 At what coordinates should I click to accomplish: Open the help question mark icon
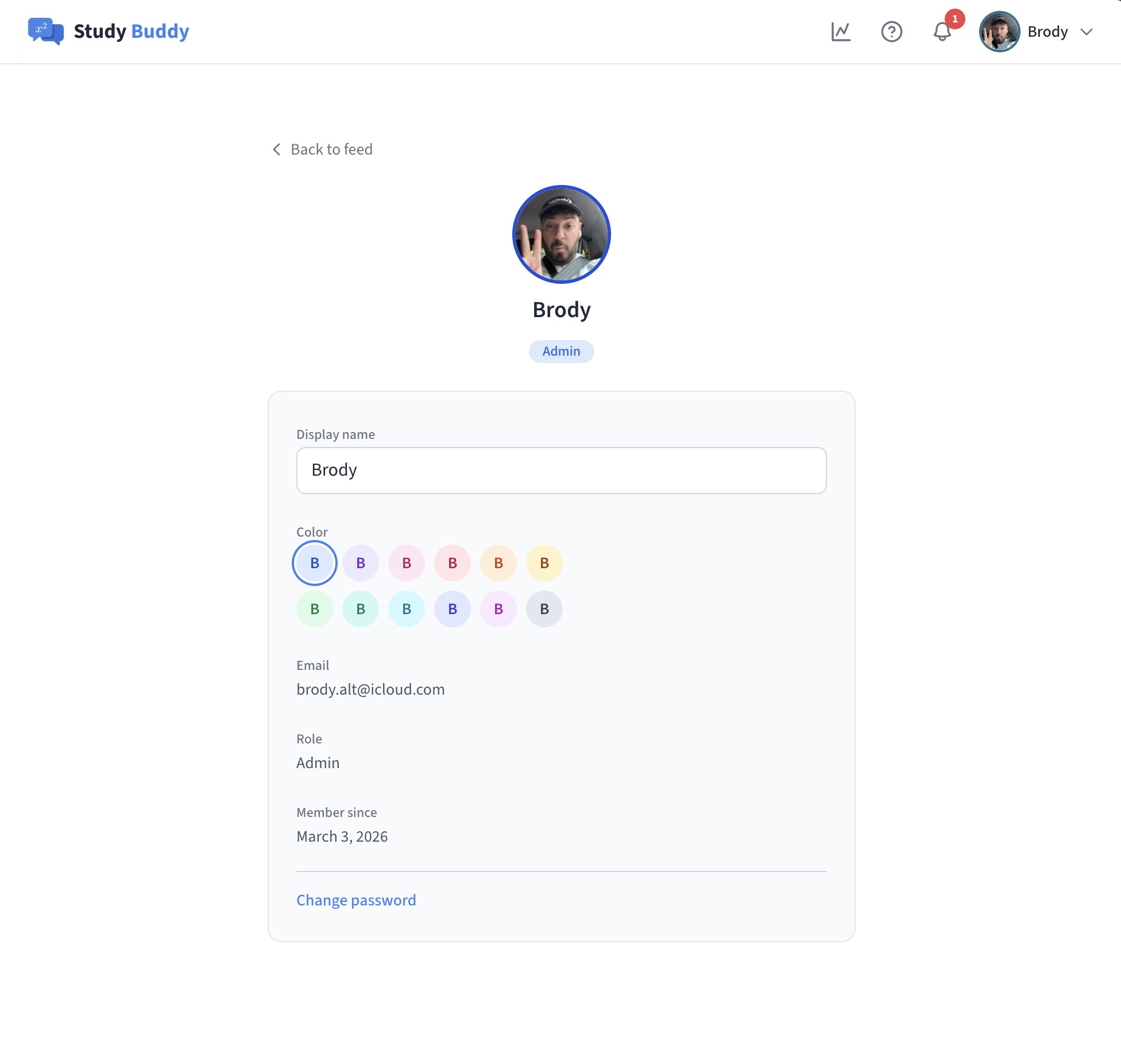[x=892, y=32]
